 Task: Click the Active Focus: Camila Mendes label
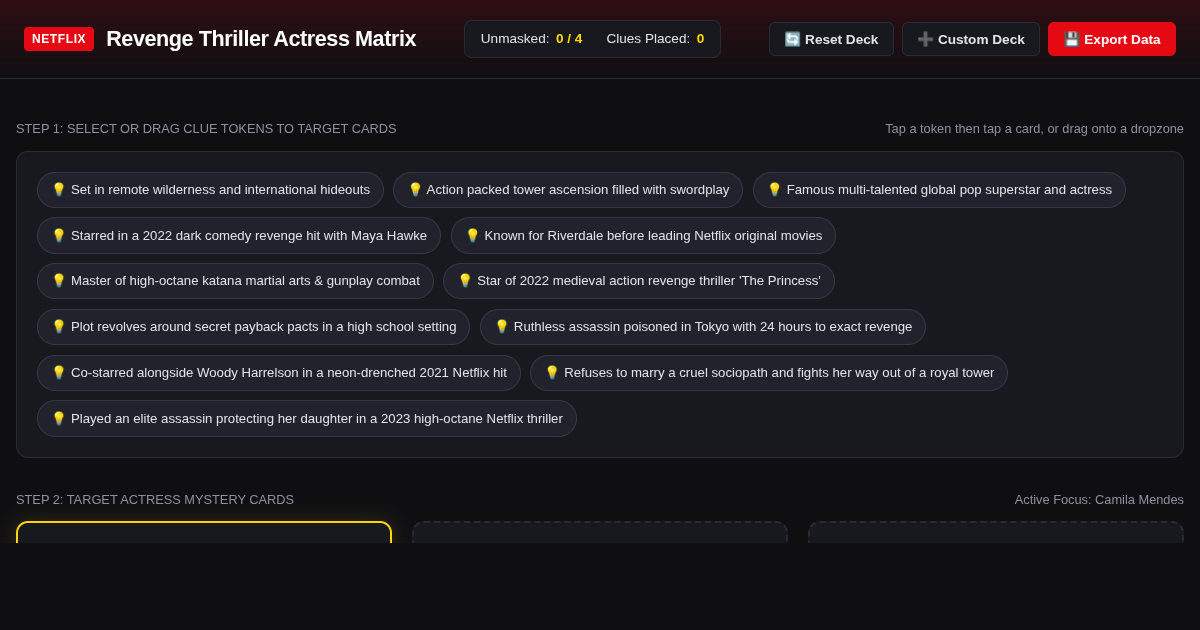click(1099, 500)
